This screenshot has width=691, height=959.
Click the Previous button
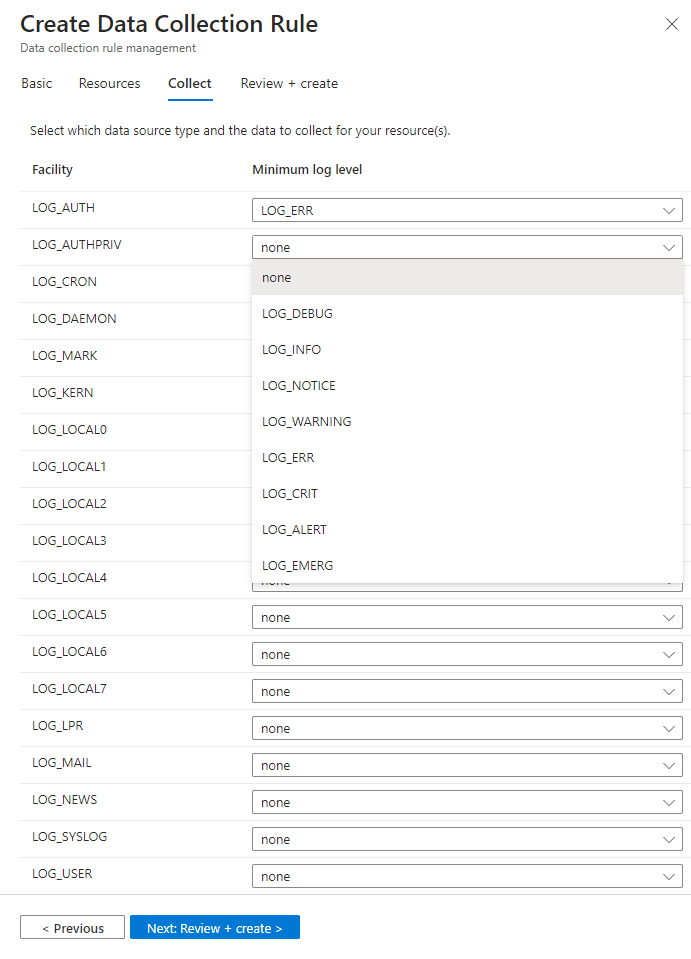(x=72, y=927)
